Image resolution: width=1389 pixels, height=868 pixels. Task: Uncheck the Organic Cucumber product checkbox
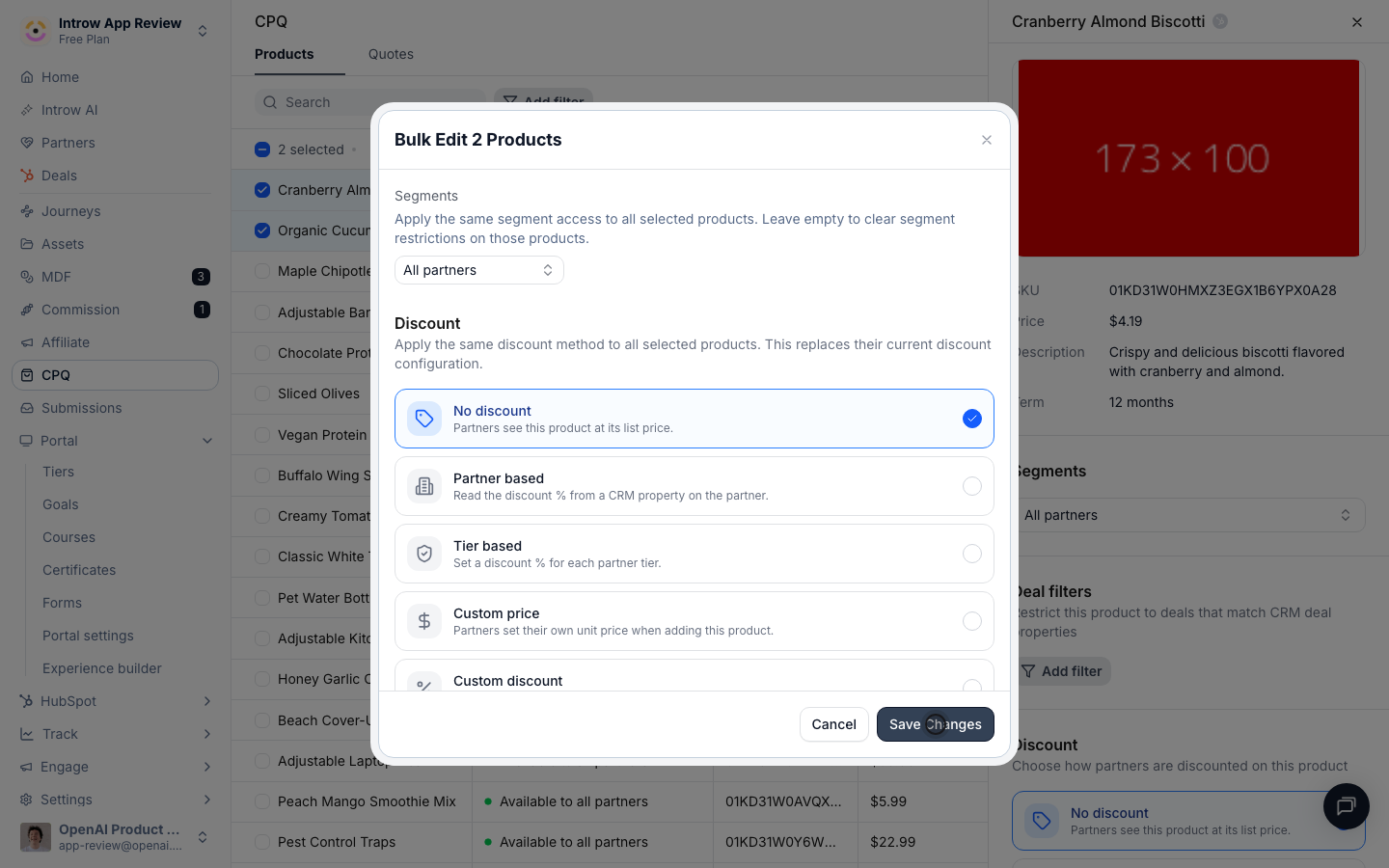tap(262, 231)
